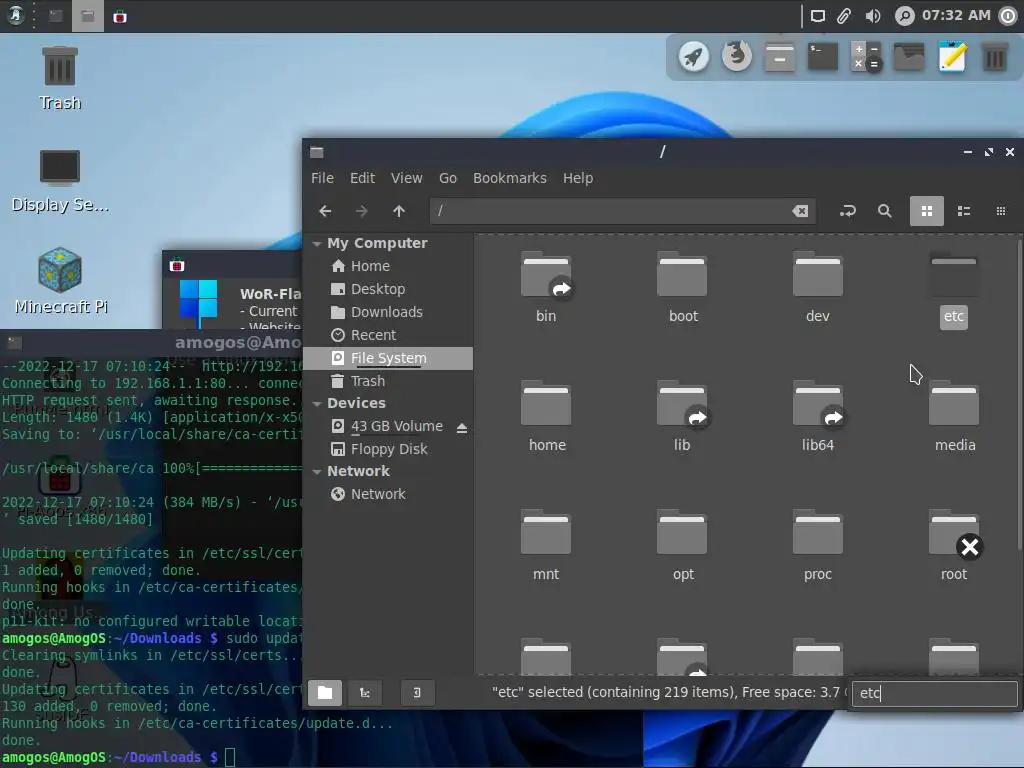Image resolution: width=1024 pixels, height=768 pixels.
Task: Open Trash on the desktop
Action: [x=59, y=78]
